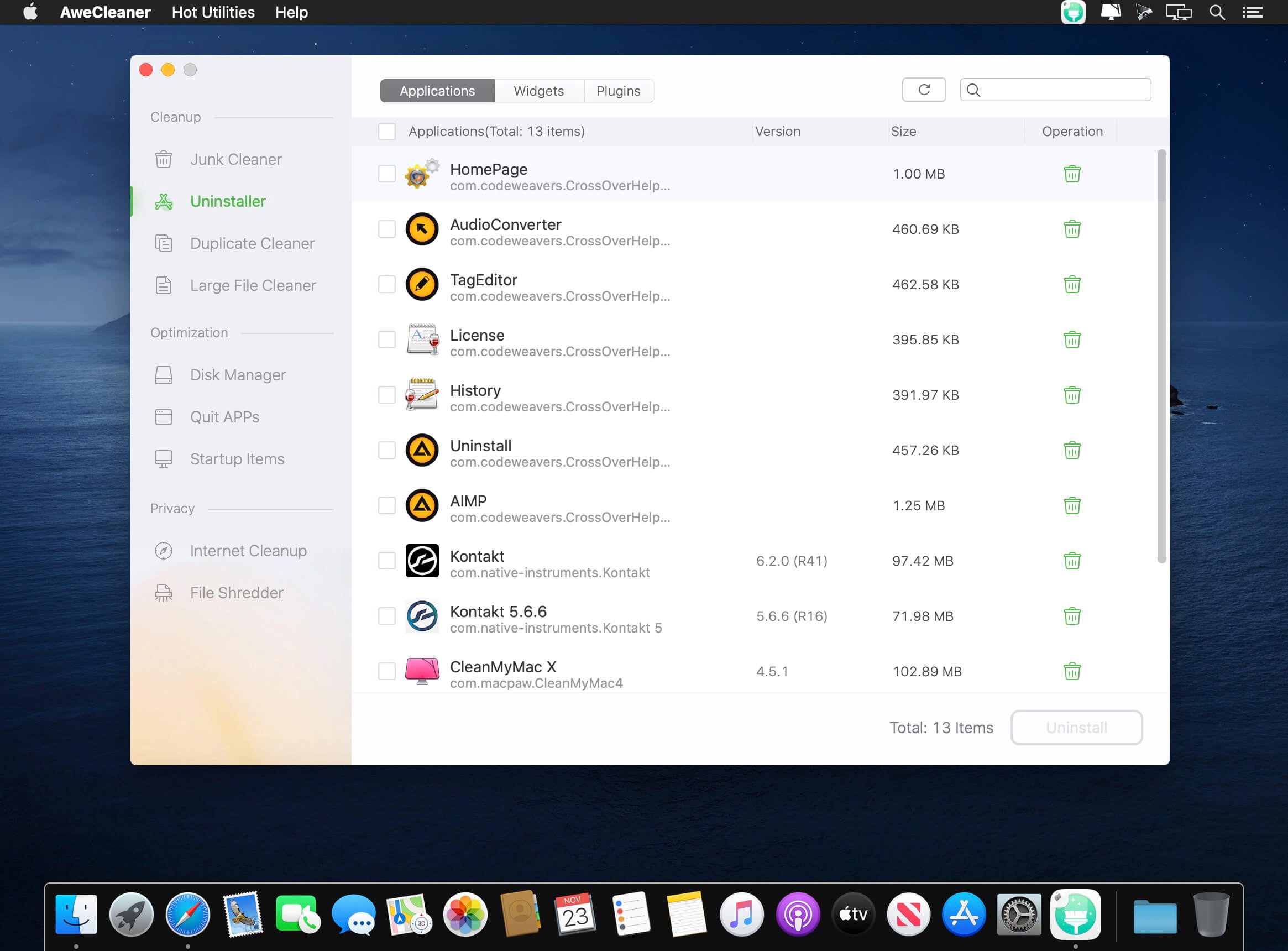
Task: Click the trash icon for HomePage
Action: click(x=1072, y=174)
